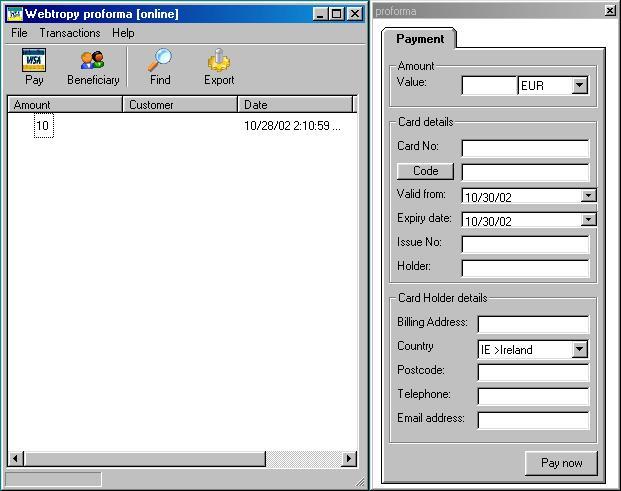This screenshot has height=491, width=621.
Task: Expand the EUR currency dropdown
Action: click(579, 85)
